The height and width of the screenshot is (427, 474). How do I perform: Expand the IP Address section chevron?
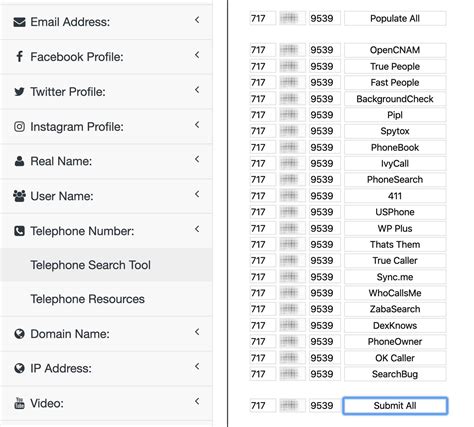(x=197, y=366)
